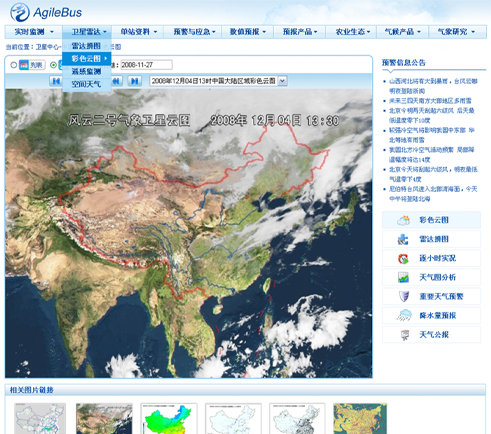The image size is (491, 434).
Task: Expand the 预报产品 navigation menu
Action: click(299, 32)
